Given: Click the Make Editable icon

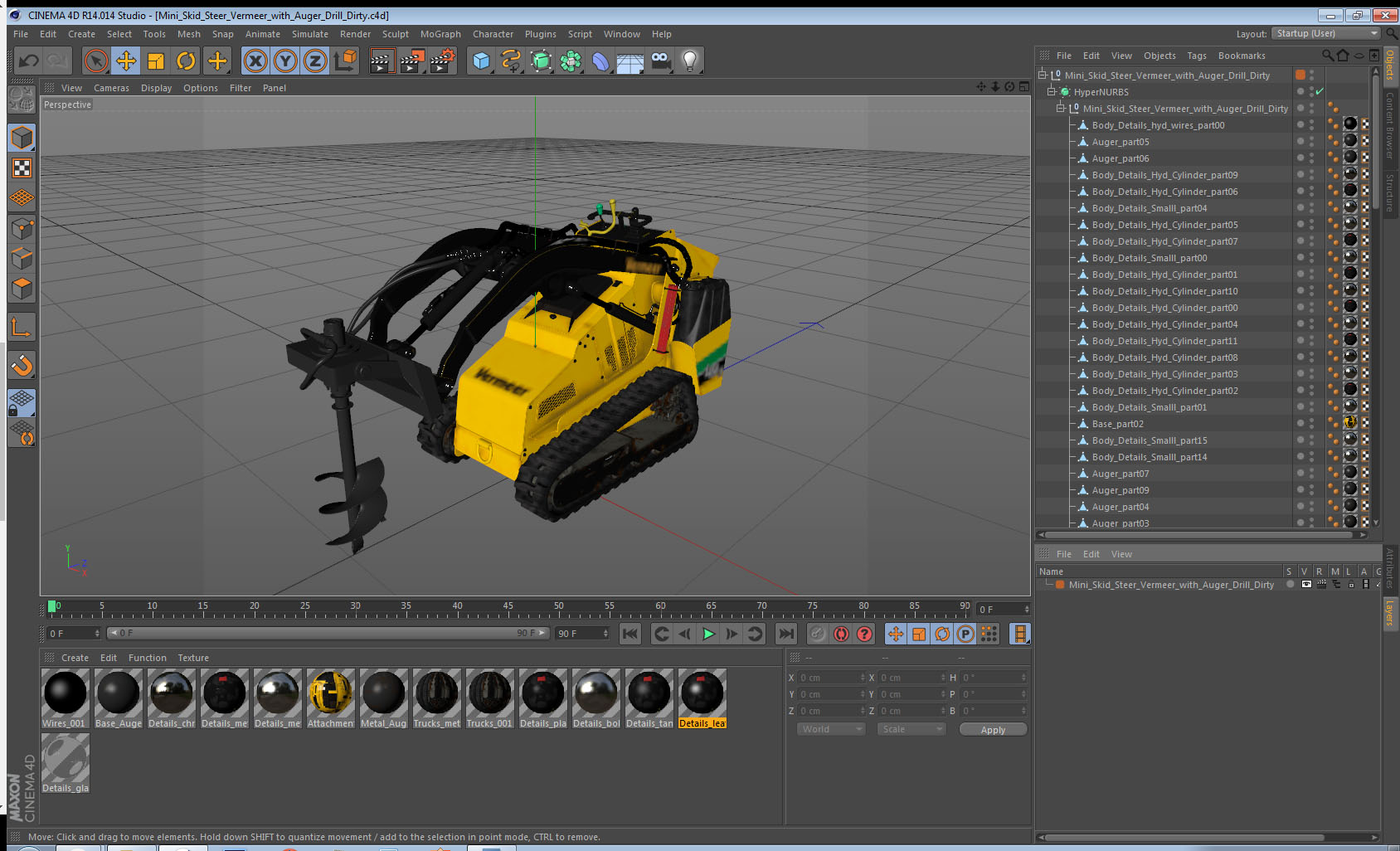Looking at the screenshot, I should tap(22, 100).
